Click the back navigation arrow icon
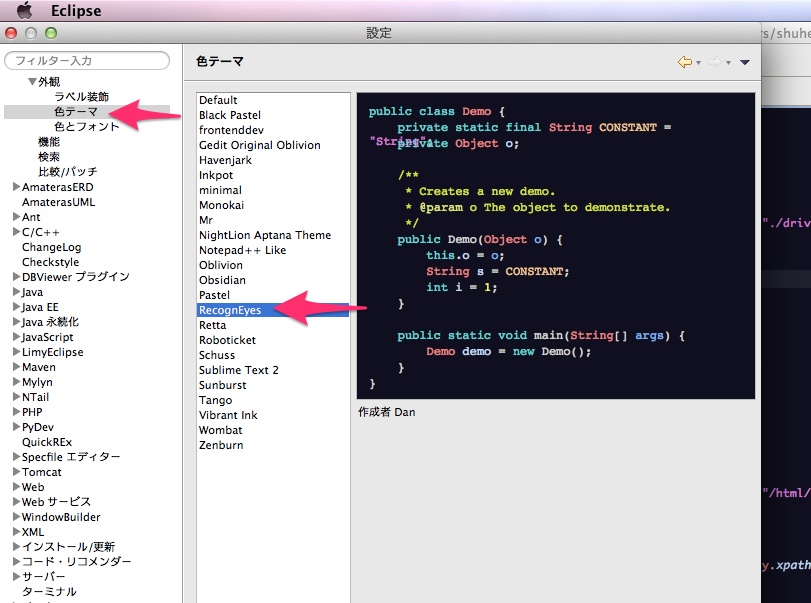 click(x=685, y=62)
